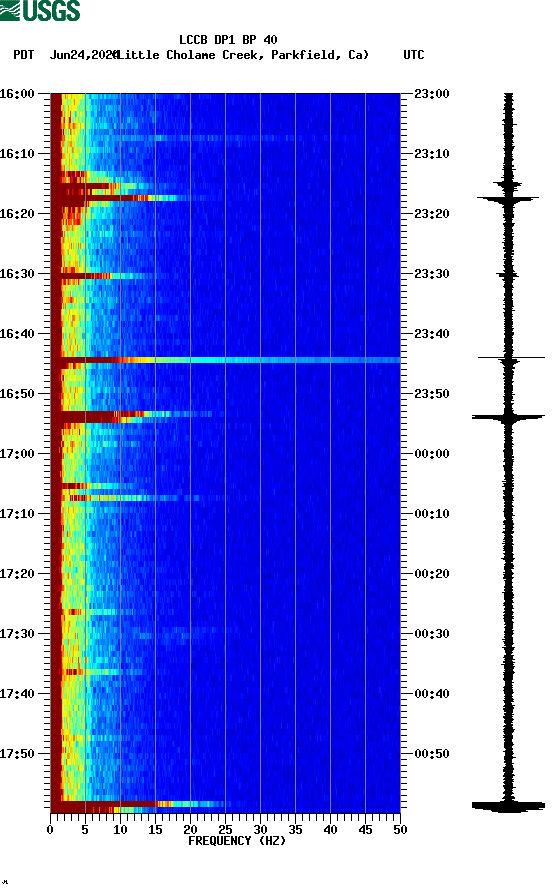Click the '17:10' PDT time label

point(17,514)
